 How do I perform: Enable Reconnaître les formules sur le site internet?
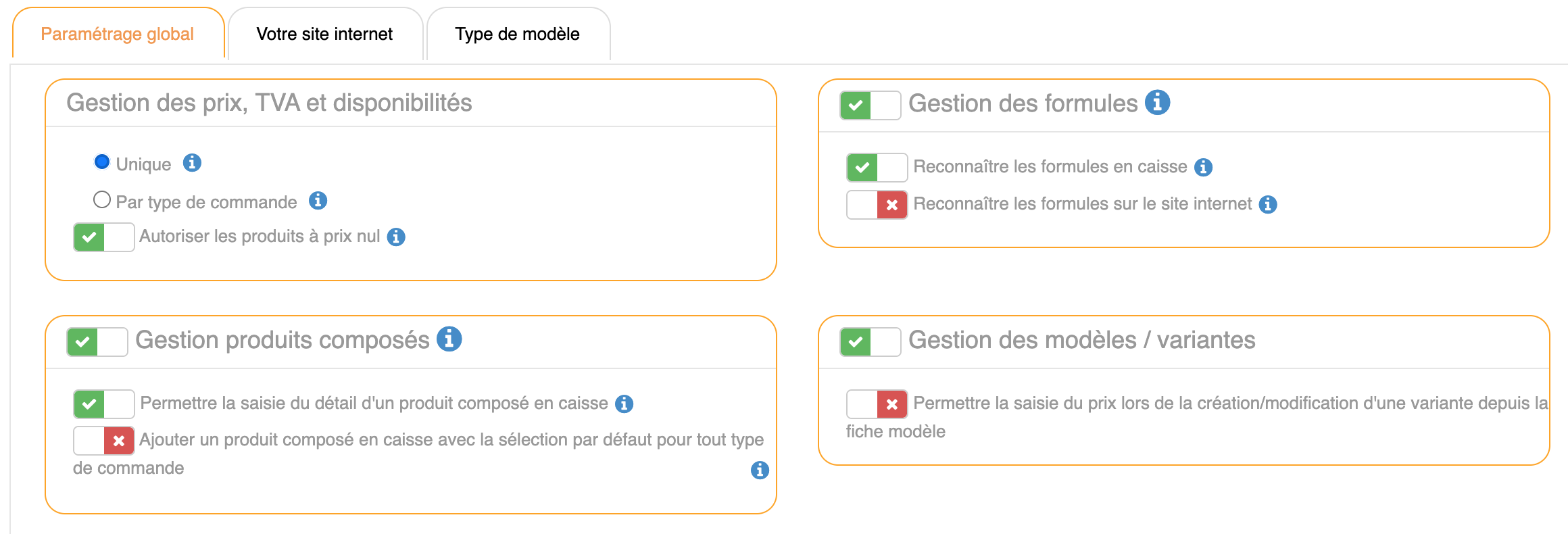pyautogui.click(x=877, y=205)
